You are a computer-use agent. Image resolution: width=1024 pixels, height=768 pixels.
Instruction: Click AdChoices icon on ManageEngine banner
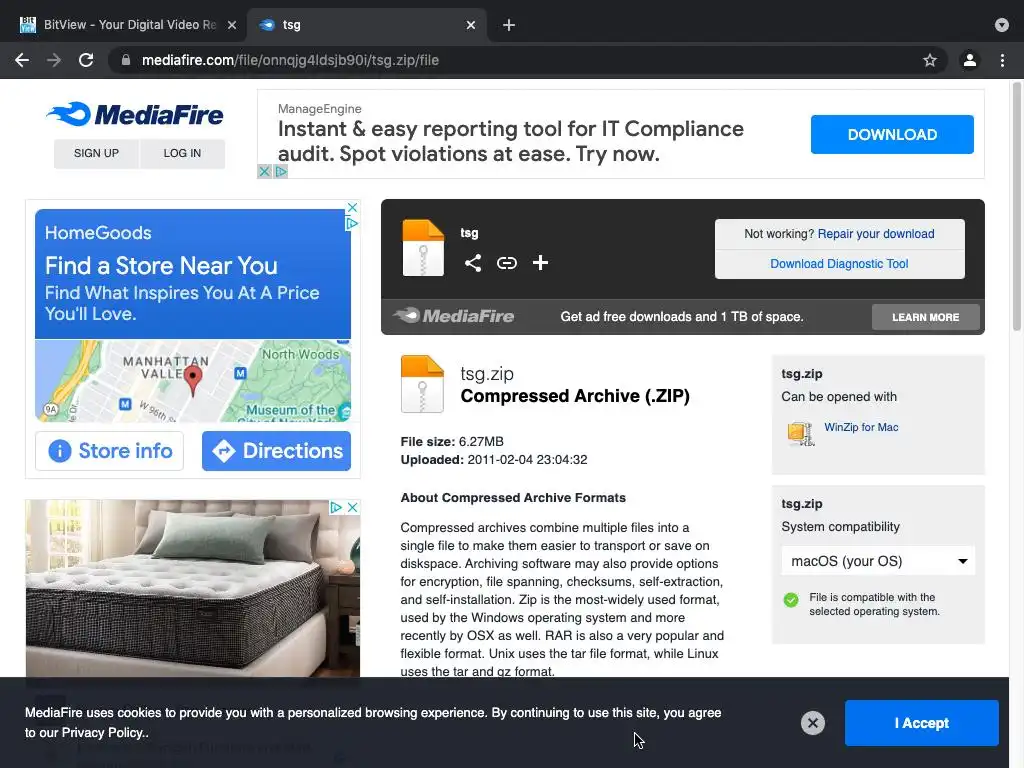tap(281, 171)
